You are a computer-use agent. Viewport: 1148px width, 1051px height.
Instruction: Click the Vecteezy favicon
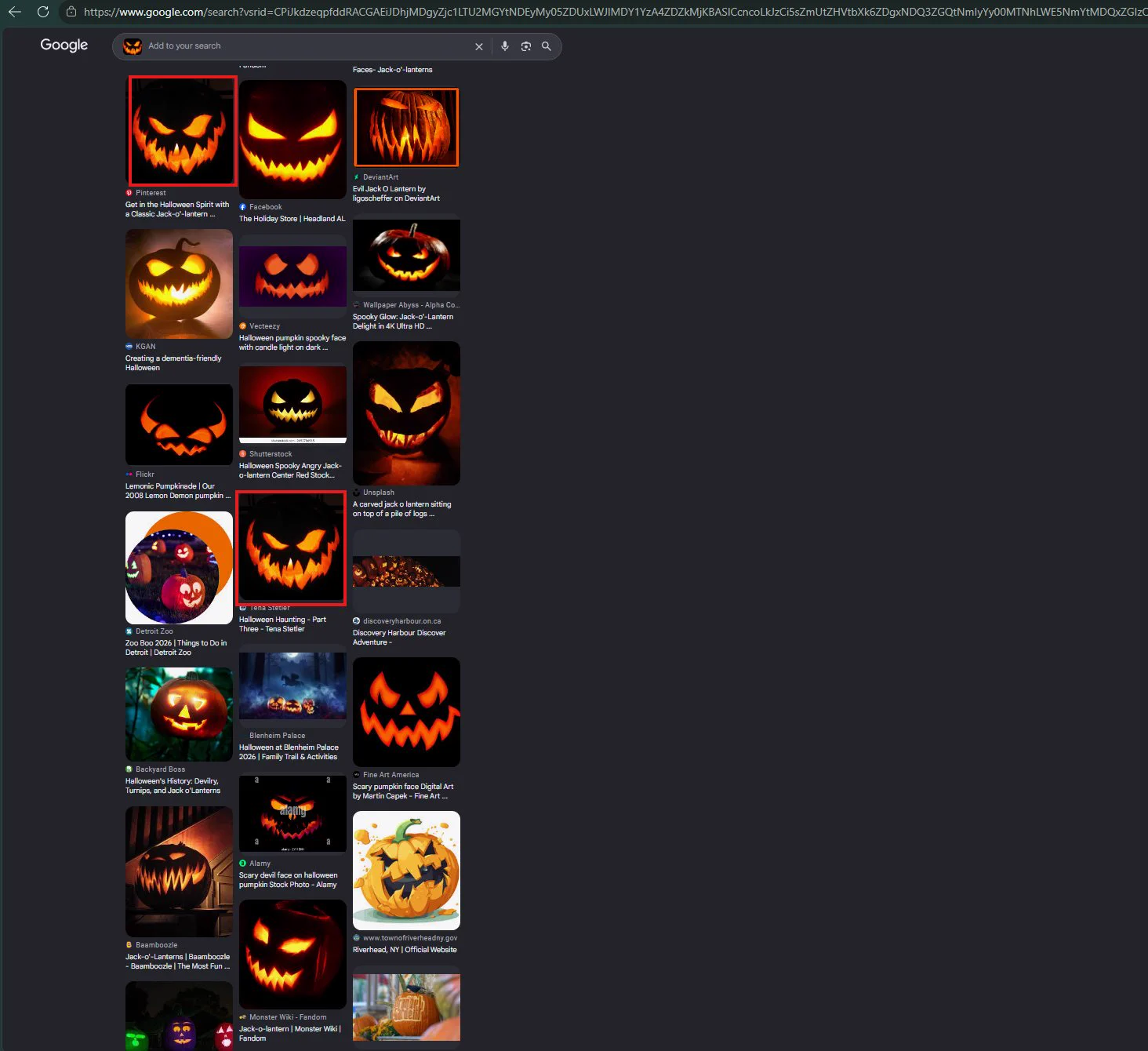click(x=243, y=326)
